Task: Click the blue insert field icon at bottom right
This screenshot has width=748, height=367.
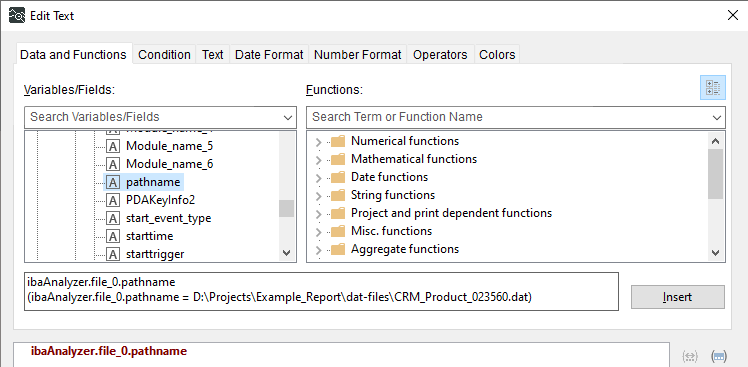Action: tap(718, 356)
